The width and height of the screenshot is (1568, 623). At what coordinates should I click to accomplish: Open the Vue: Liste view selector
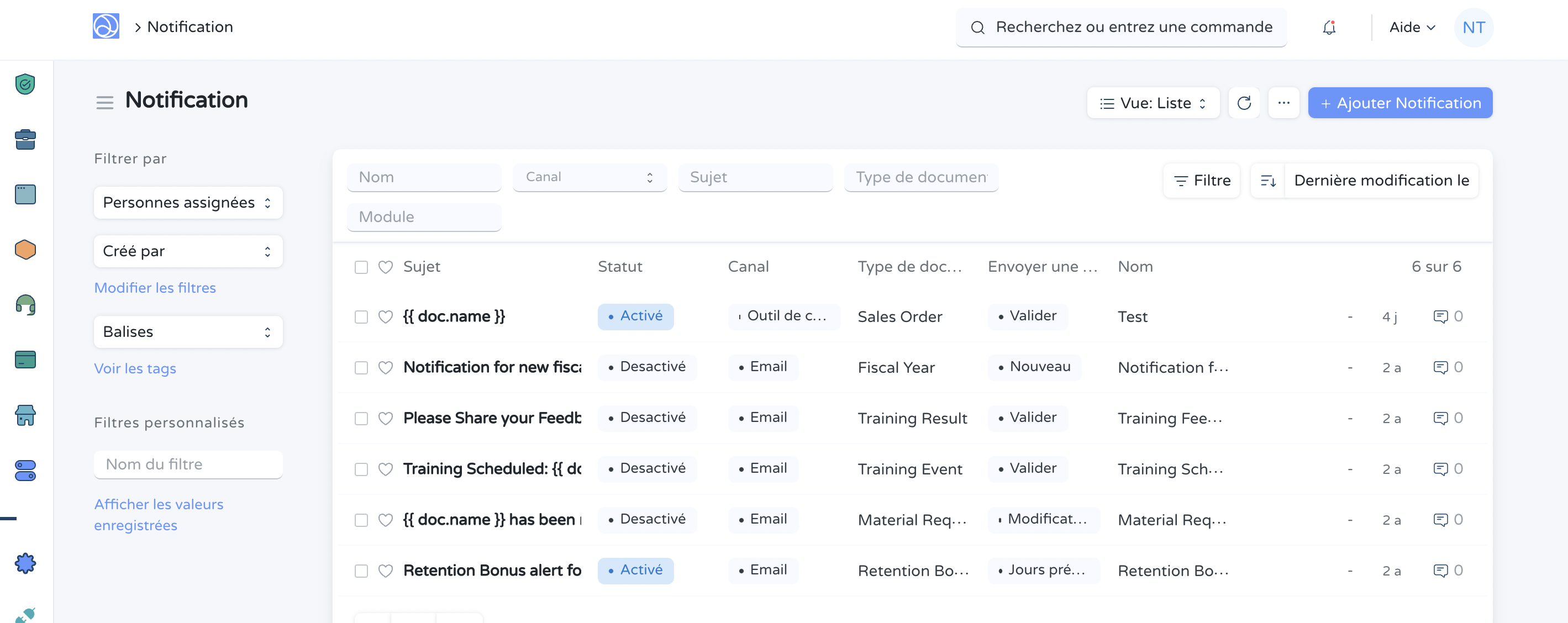click(1153, 103)
